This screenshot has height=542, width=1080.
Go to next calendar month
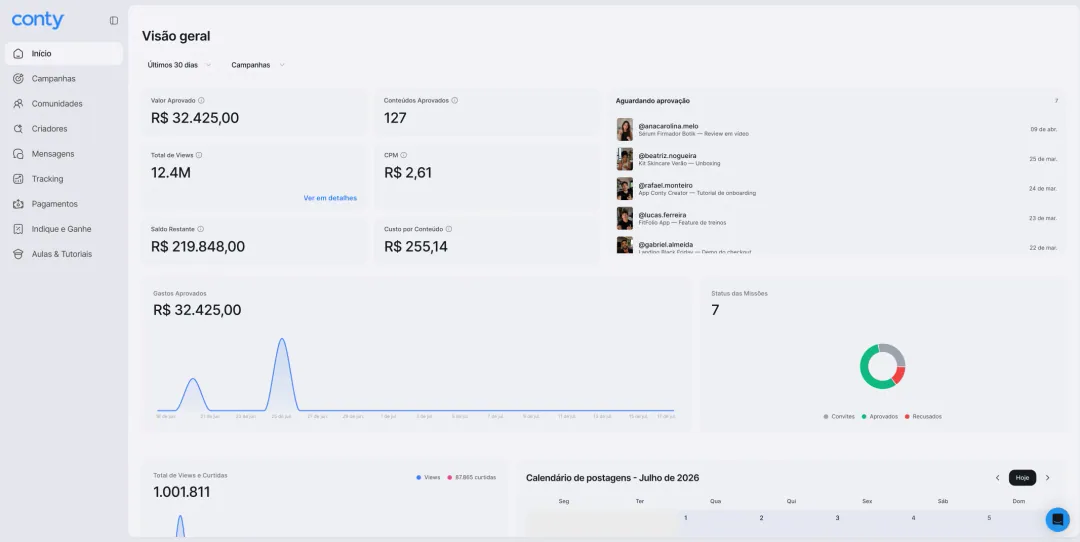click(x=1048, y=478)
